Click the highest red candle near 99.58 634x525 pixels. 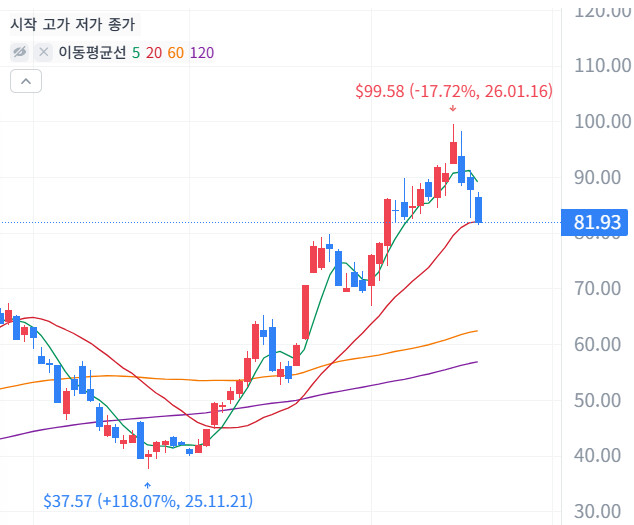pos(453,151)
